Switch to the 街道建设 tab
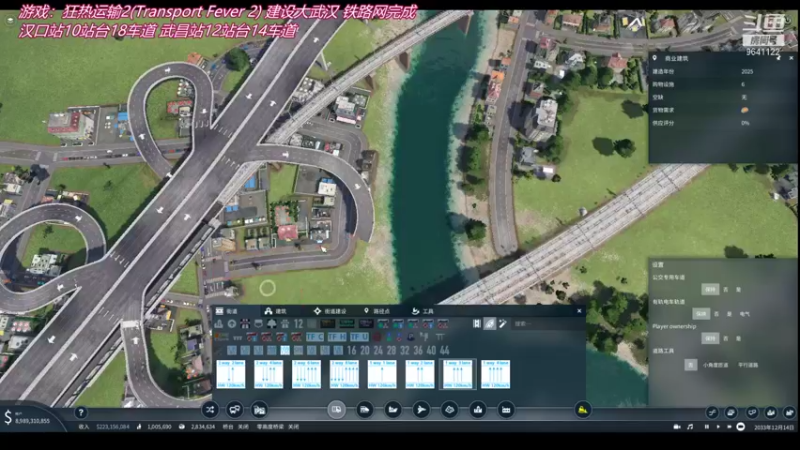 click(330, 311)
